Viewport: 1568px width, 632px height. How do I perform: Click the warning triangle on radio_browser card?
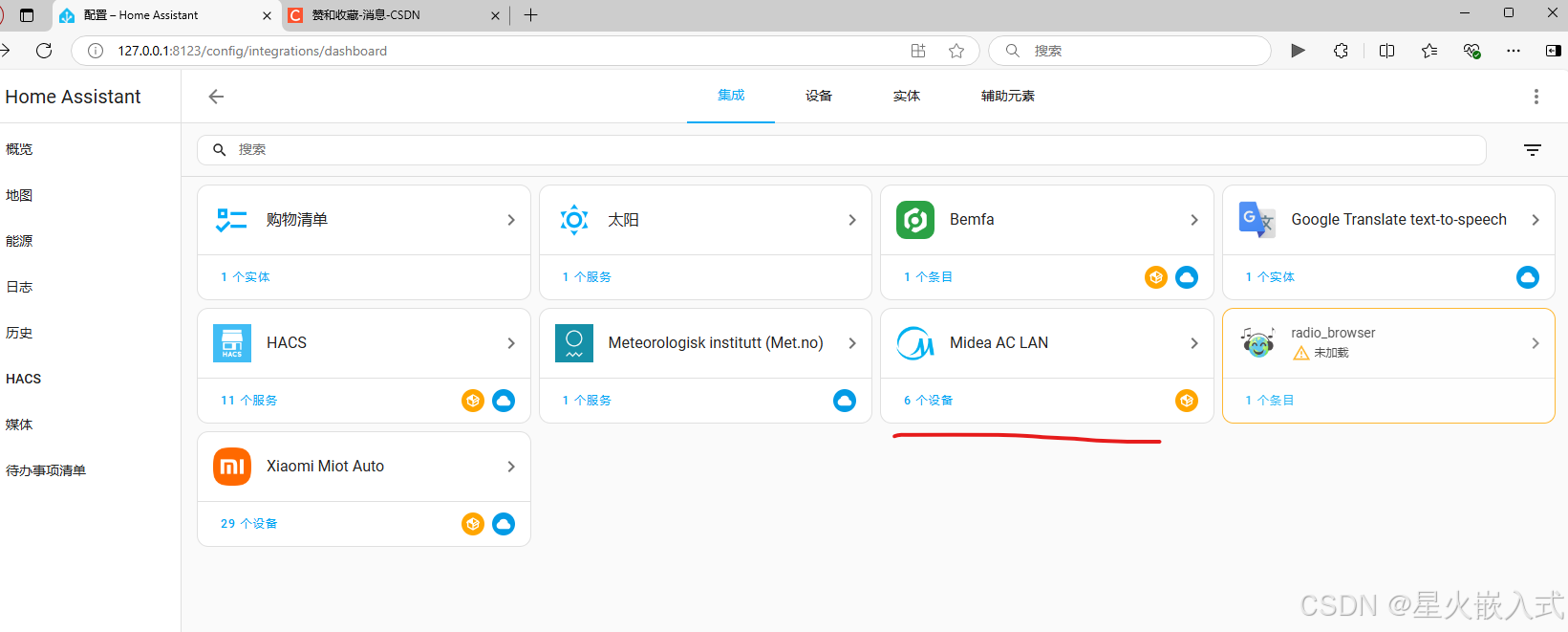pos(1300,353)
